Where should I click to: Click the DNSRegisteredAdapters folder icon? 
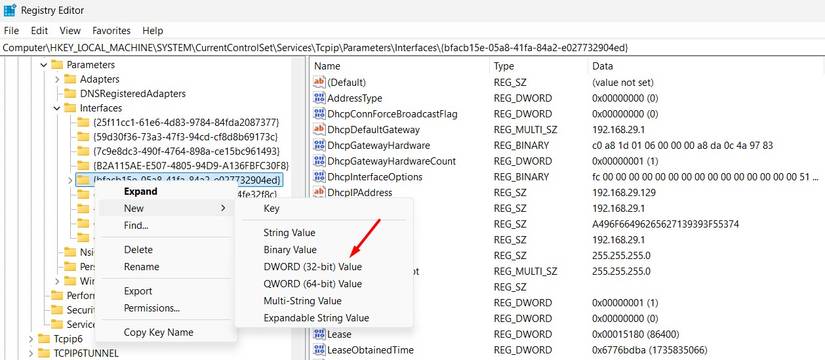click(70, 94)
